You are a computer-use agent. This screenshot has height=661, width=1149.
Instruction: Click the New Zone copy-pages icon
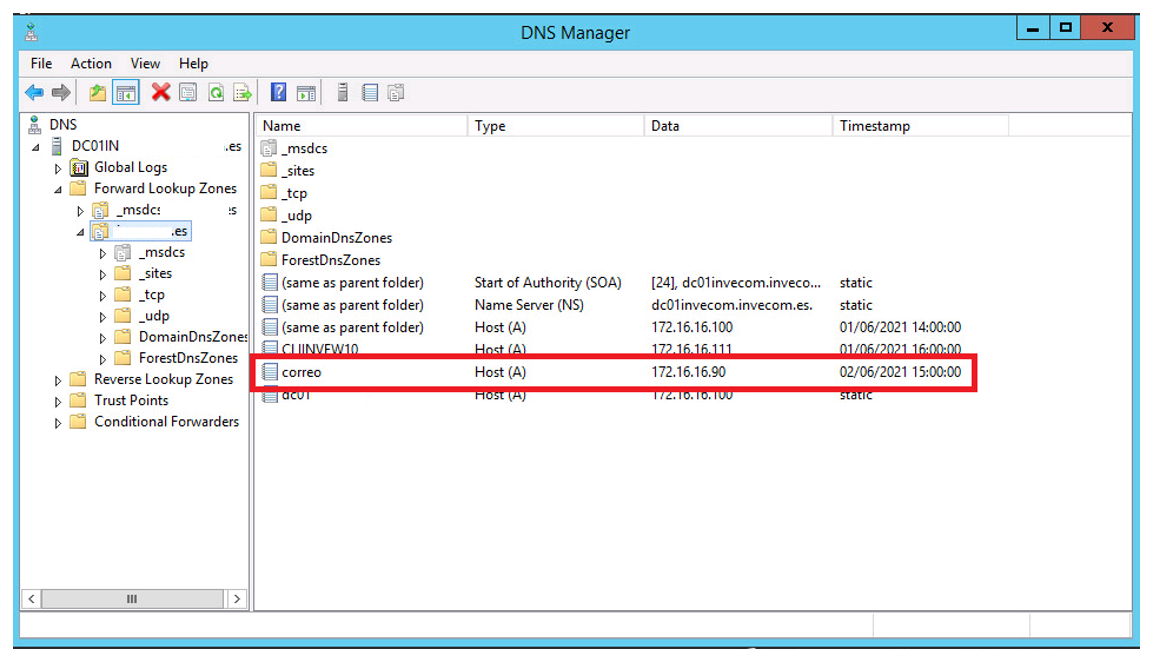click(396, 93)
